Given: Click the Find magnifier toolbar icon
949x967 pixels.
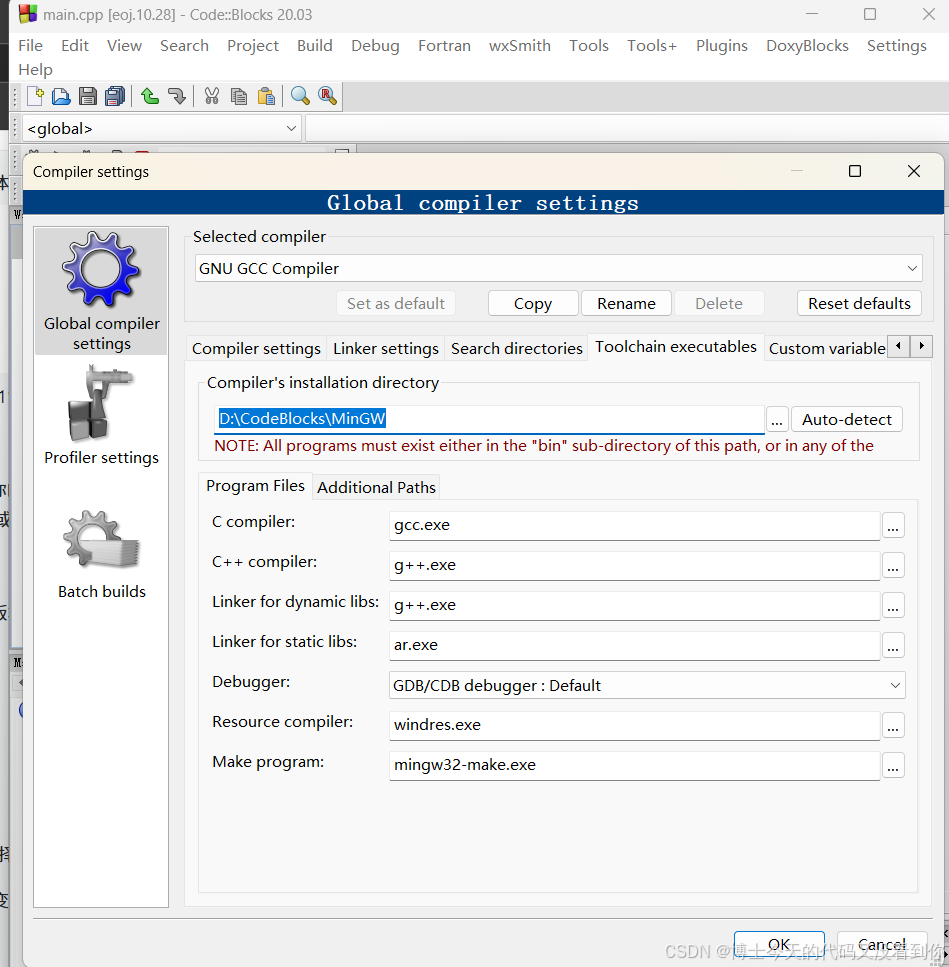Looking at the screenshot, I should tap(300, 96).
